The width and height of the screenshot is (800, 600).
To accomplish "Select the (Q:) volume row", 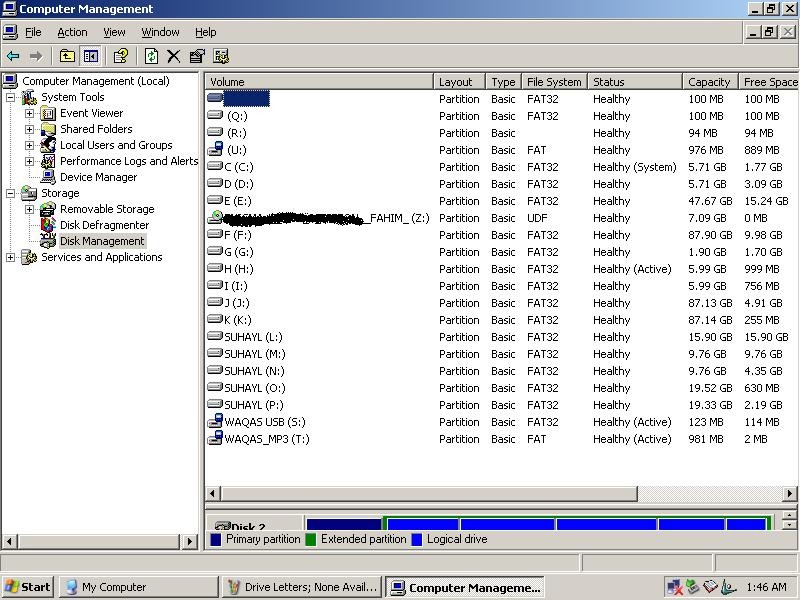I will (502, 116).
